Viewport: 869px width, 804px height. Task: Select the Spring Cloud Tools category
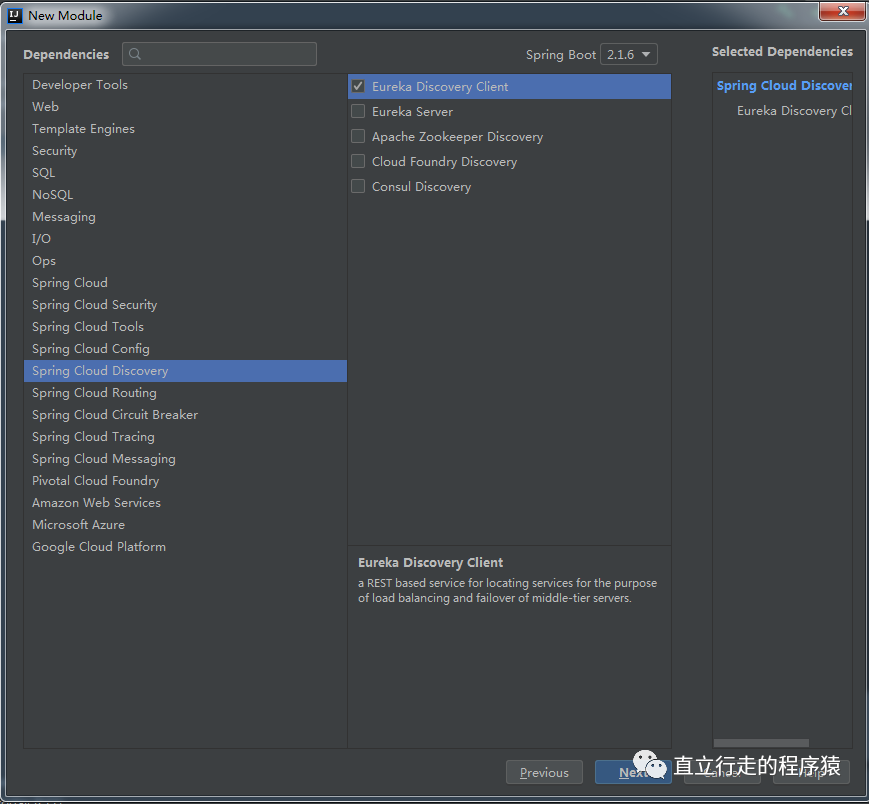pyautogui.click(x=185, y=326)
